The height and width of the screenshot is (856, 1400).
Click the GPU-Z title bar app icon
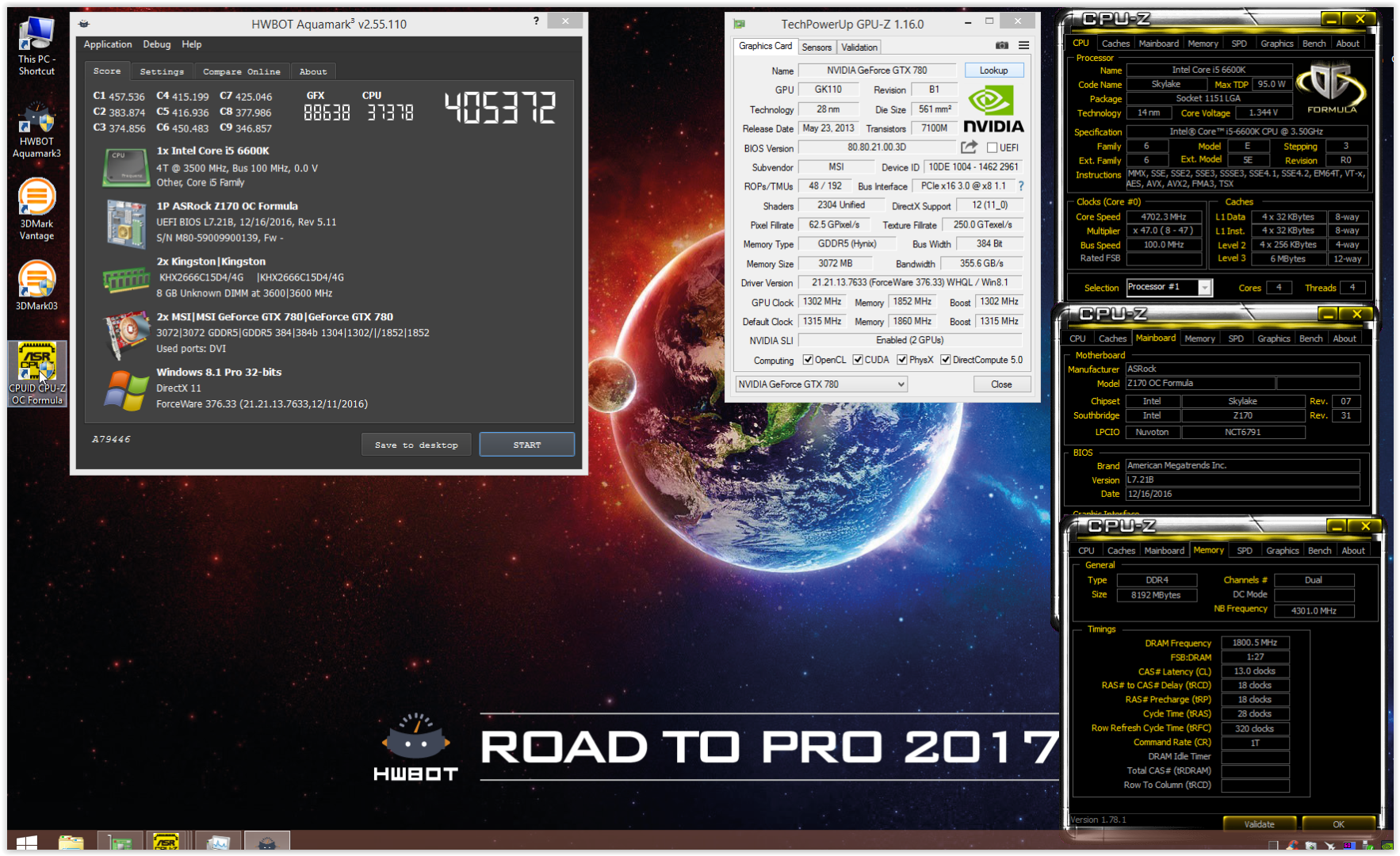pos(740,24)
